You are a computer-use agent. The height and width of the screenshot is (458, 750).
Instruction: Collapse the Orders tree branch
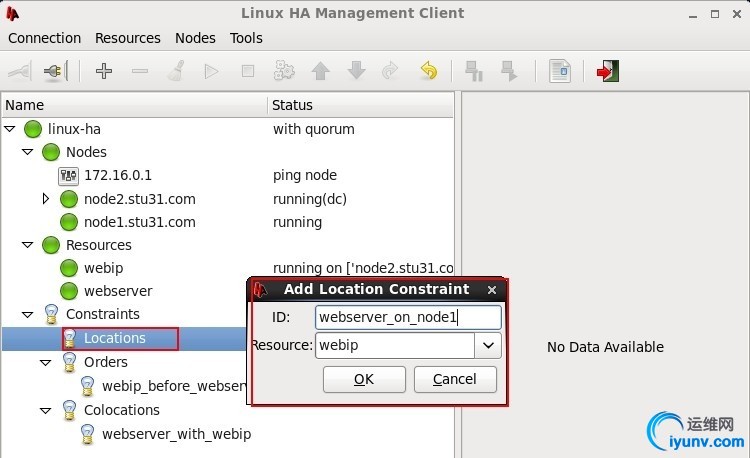tap(46, 362)
